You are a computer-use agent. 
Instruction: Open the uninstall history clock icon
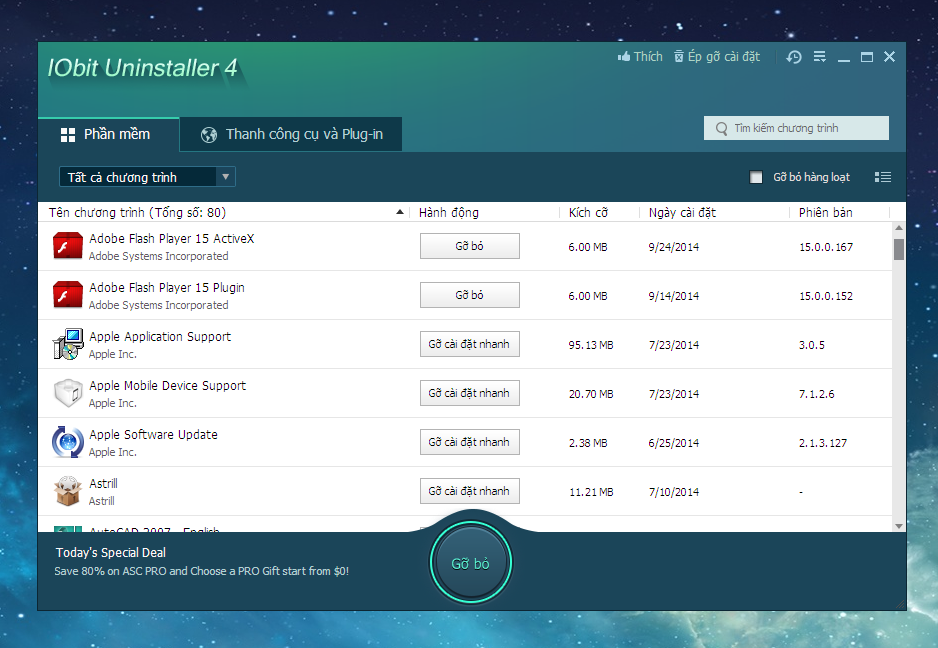(794, 57)
